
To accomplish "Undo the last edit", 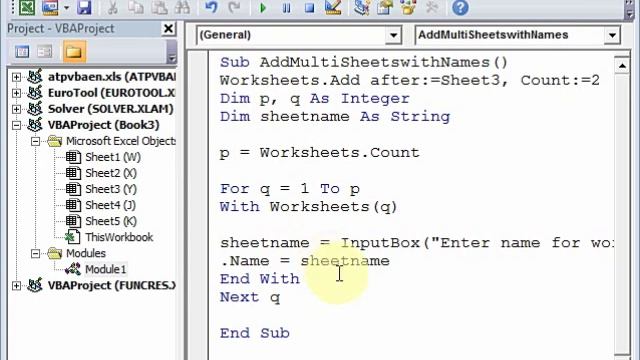I will (x=211, y=7).
